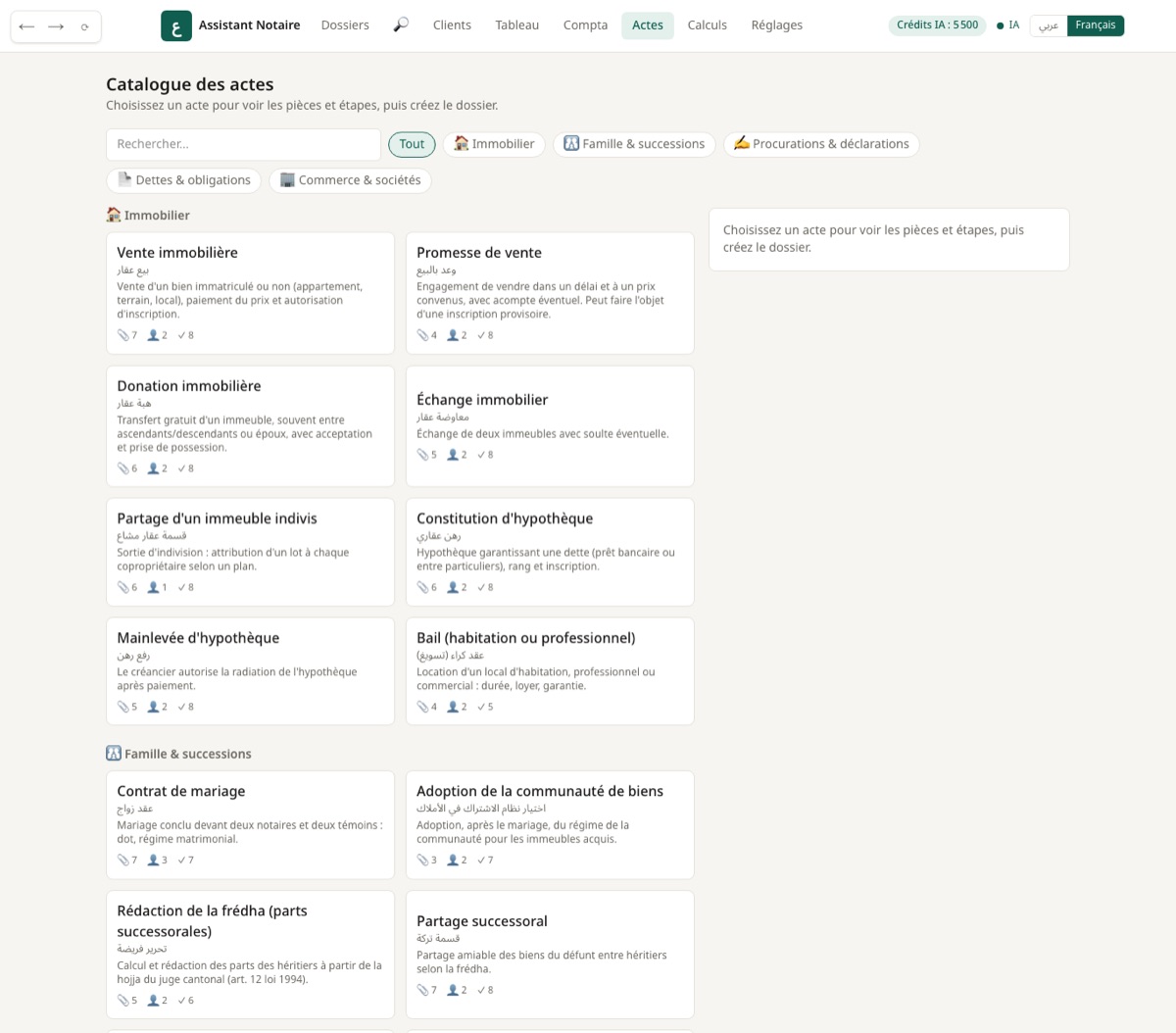Open search via magnifying glass icon
The height and width of the screenshot is (1033, 1176).
tap(401, 25)
